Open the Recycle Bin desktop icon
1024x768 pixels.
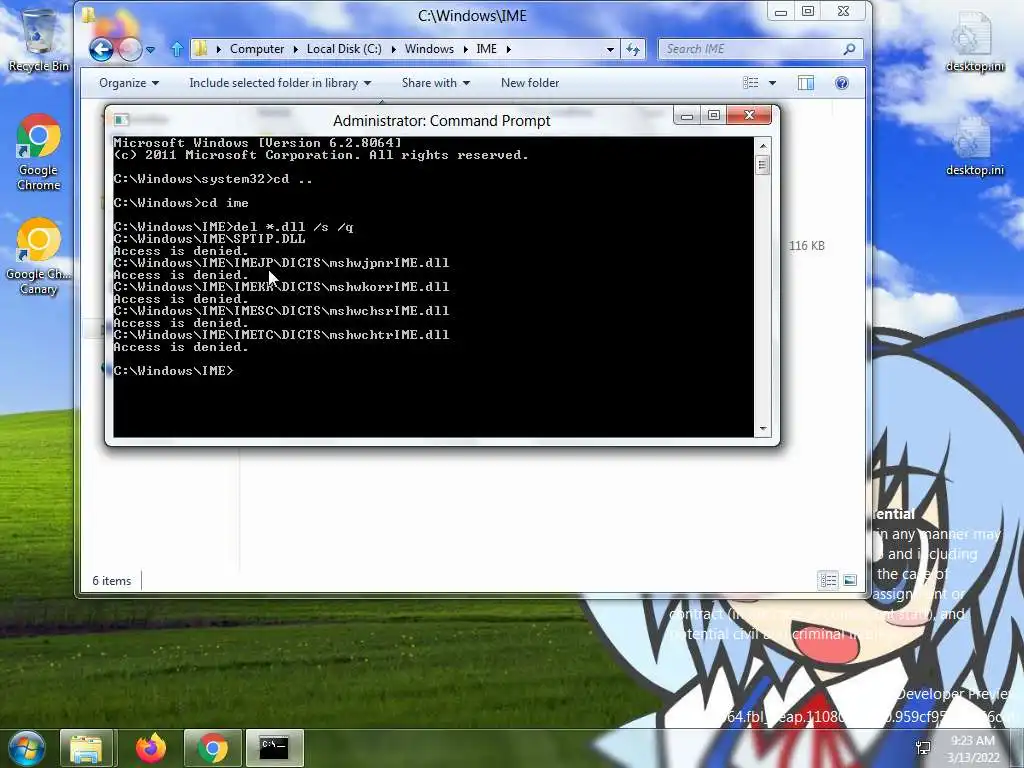(x=38, y=41)
